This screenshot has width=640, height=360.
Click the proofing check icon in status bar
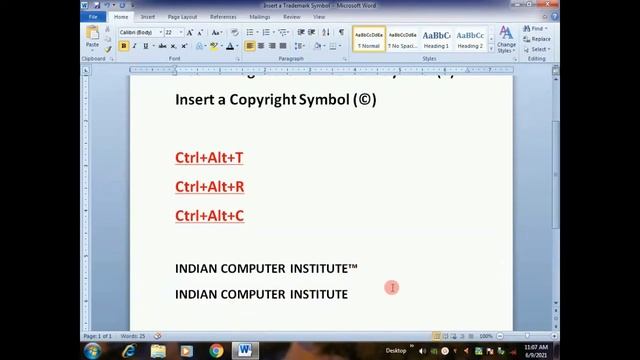(158, 336)
